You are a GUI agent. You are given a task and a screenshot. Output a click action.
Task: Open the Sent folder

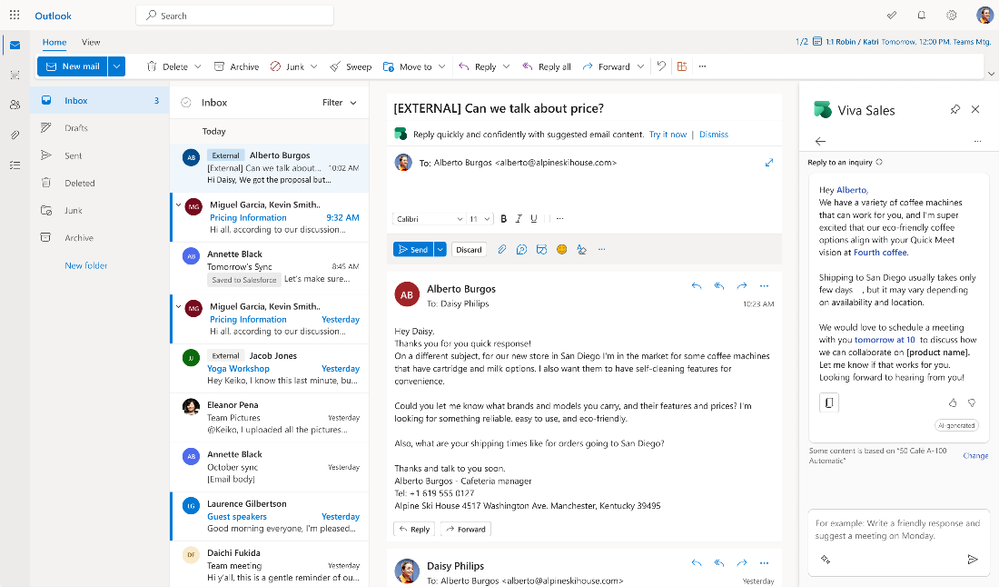(x=100, y=156)
